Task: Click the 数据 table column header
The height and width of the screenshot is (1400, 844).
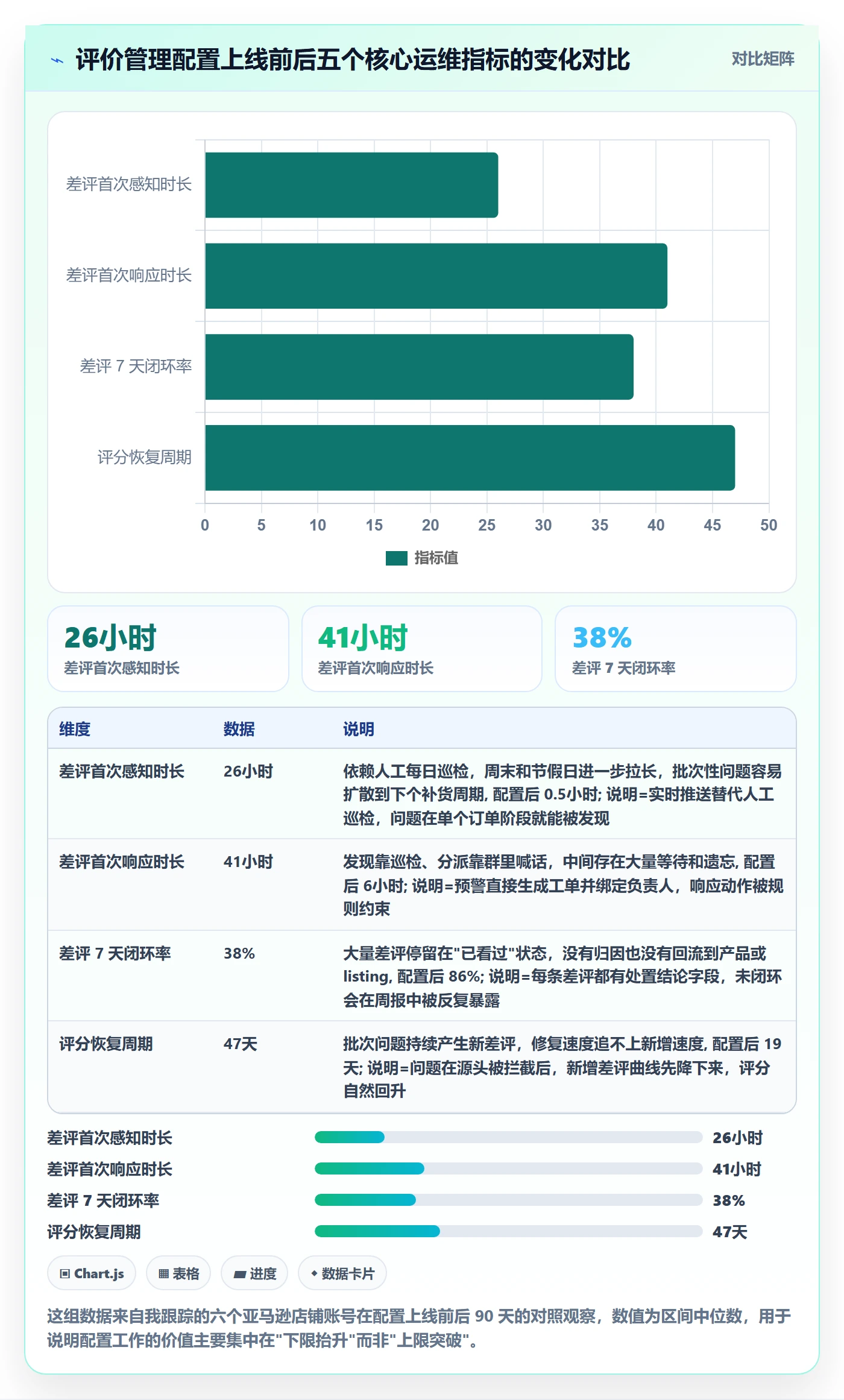Action: click(239, 729)
